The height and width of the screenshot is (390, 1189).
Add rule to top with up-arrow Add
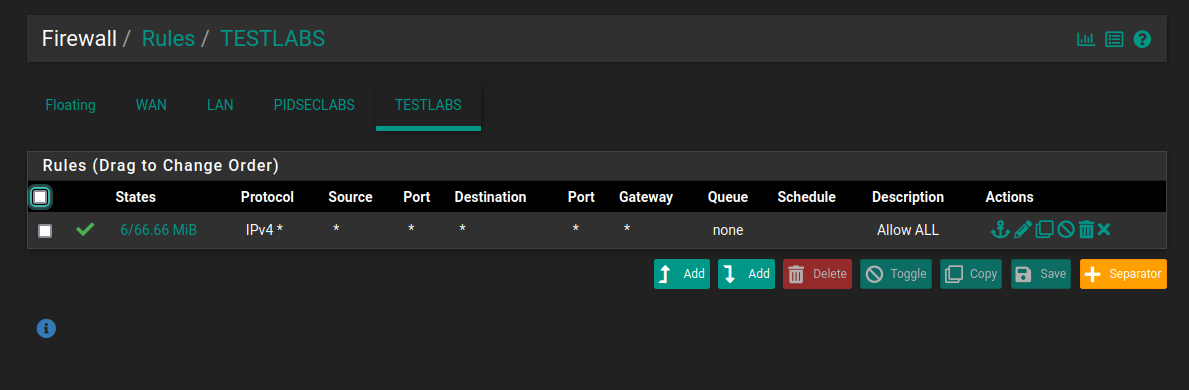tap(682, 274)
